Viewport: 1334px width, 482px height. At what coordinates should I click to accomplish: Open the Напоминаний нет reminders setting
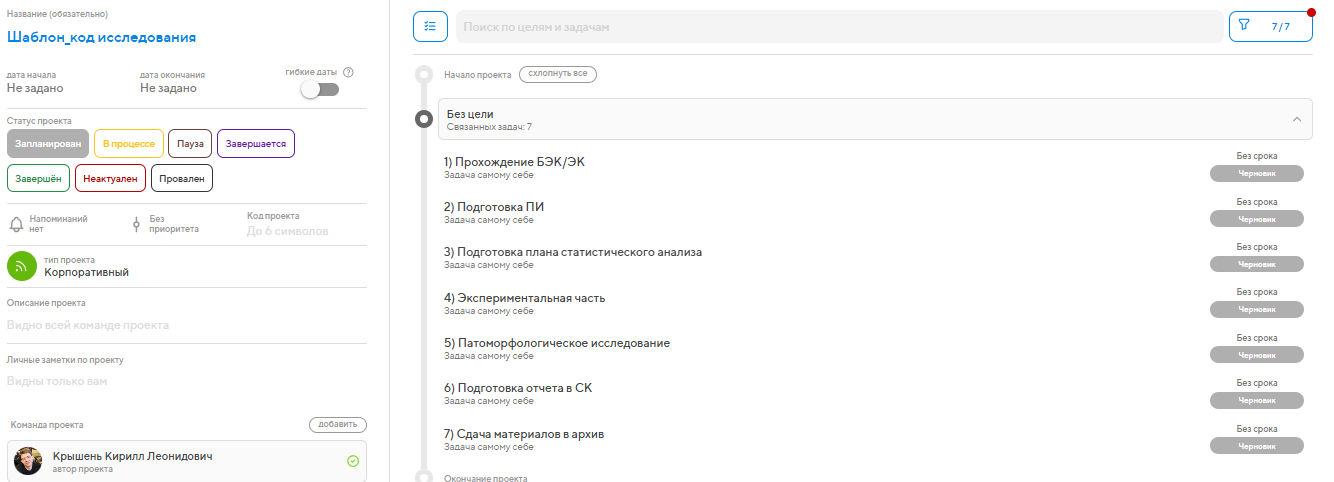click(48, 223)
